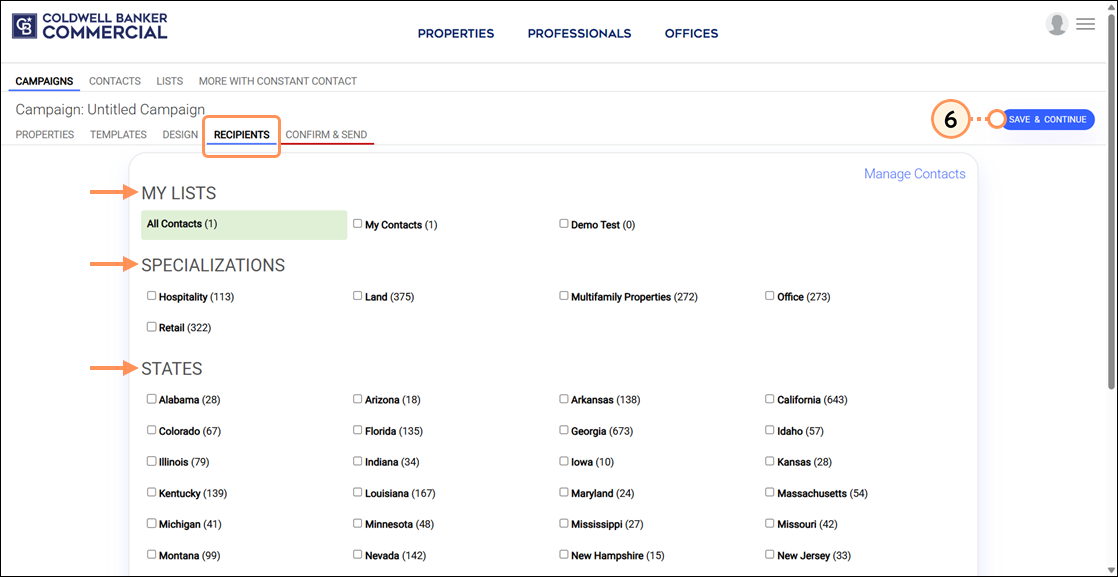Check the My Contacts list checkbox
Viewport: 1118px width, 577px height.
[357, 224]
